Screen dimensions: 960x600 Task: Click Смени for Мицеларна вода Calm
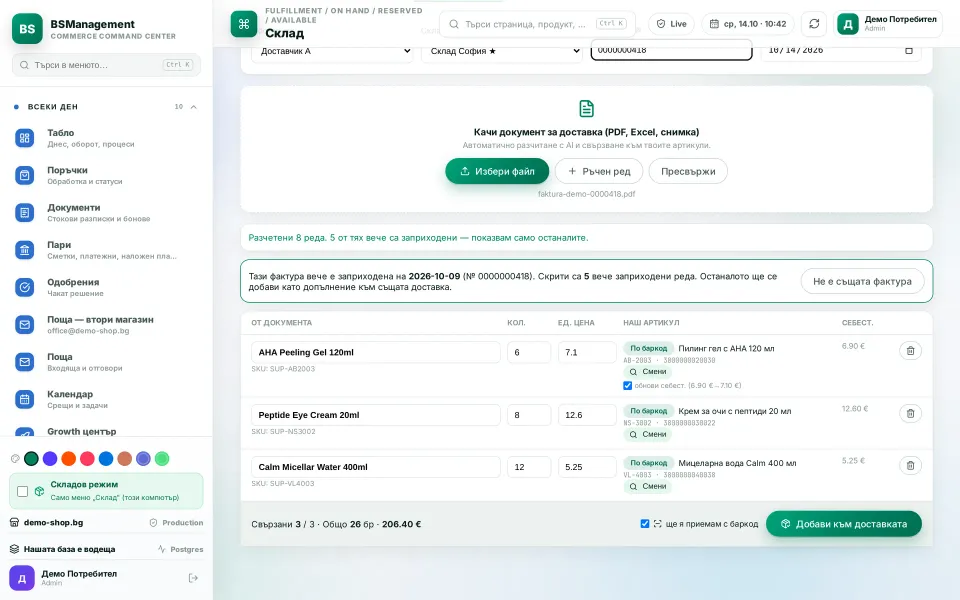click(x=648, y=486)
